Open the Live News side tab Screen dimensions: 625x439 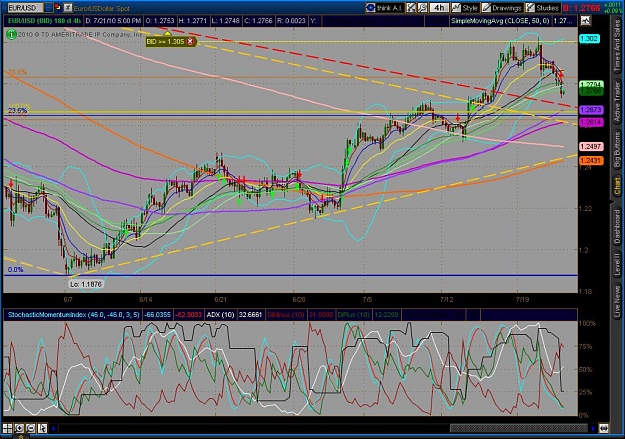pos(617,299)
